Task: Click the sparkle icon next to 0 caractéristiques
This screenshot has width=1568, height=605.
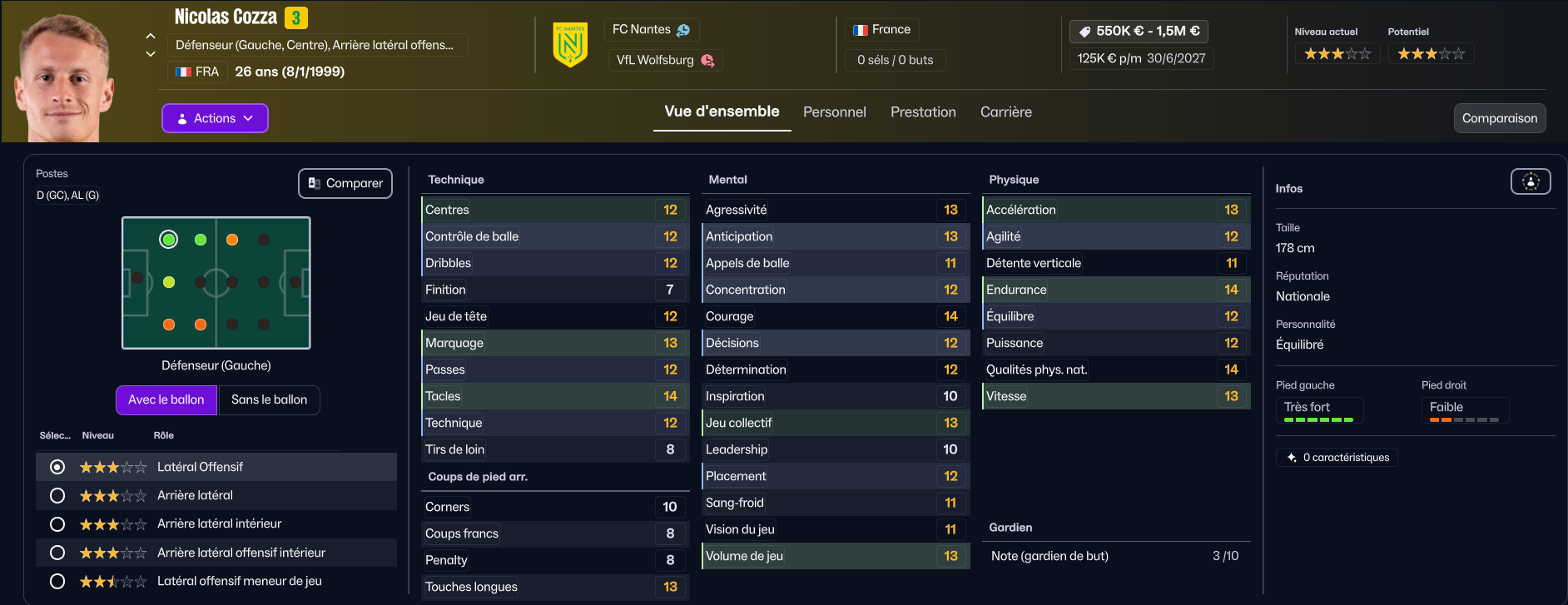Action: click(x=1291, y=458)
